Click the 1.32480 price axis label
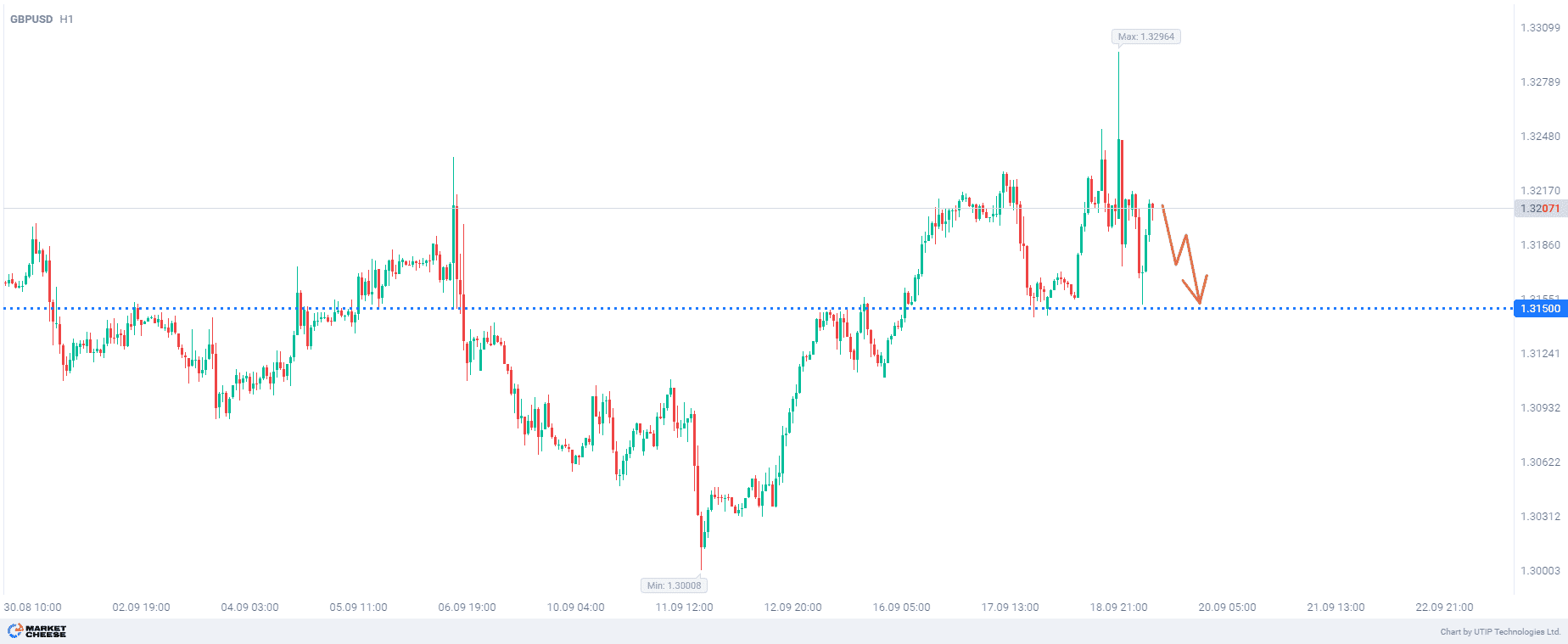Screen dimensions: 1568x644 pos(1540,137)
